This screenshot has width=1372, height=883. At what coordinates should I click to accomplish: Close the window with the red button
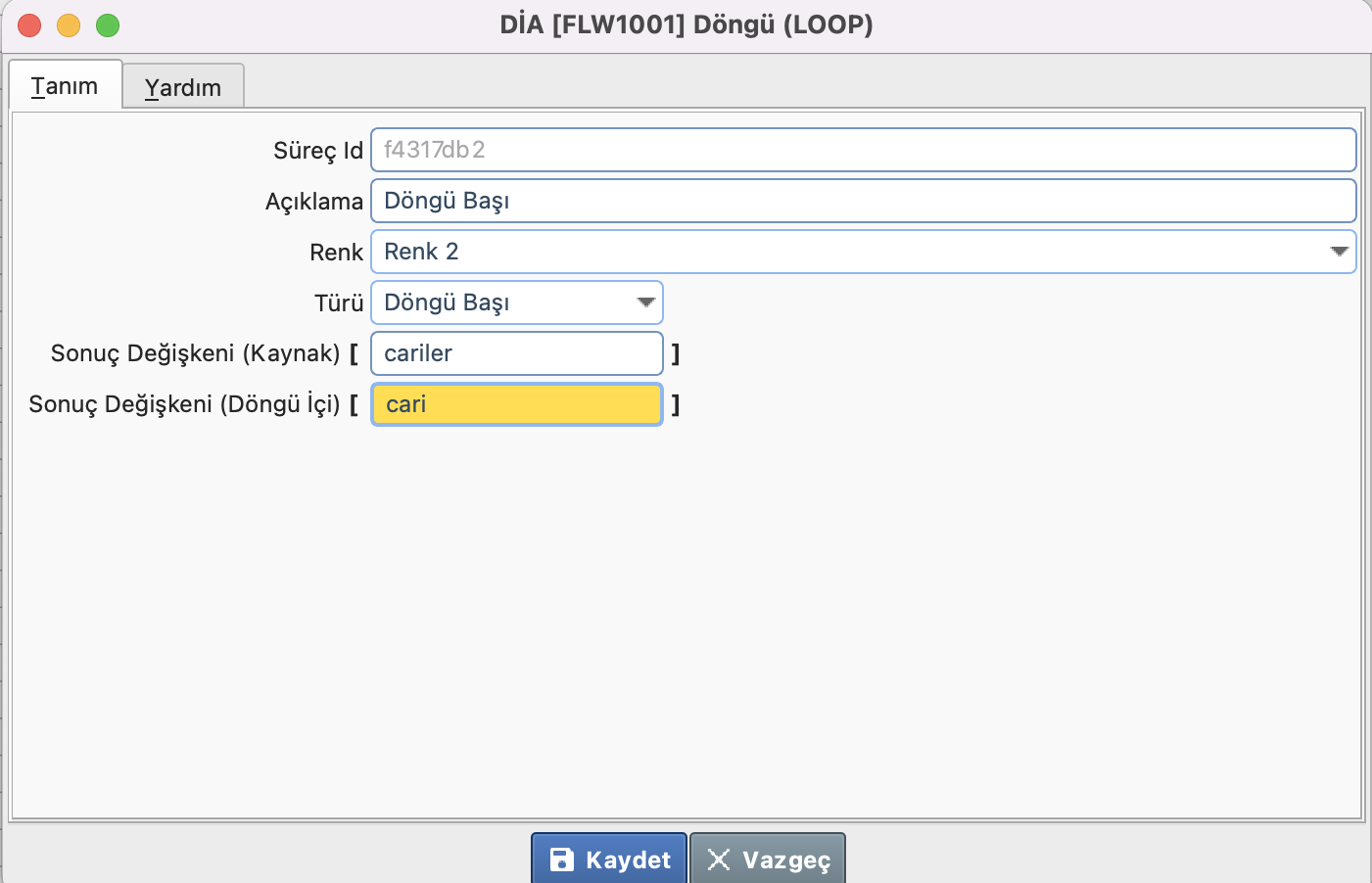click(29, 25)
